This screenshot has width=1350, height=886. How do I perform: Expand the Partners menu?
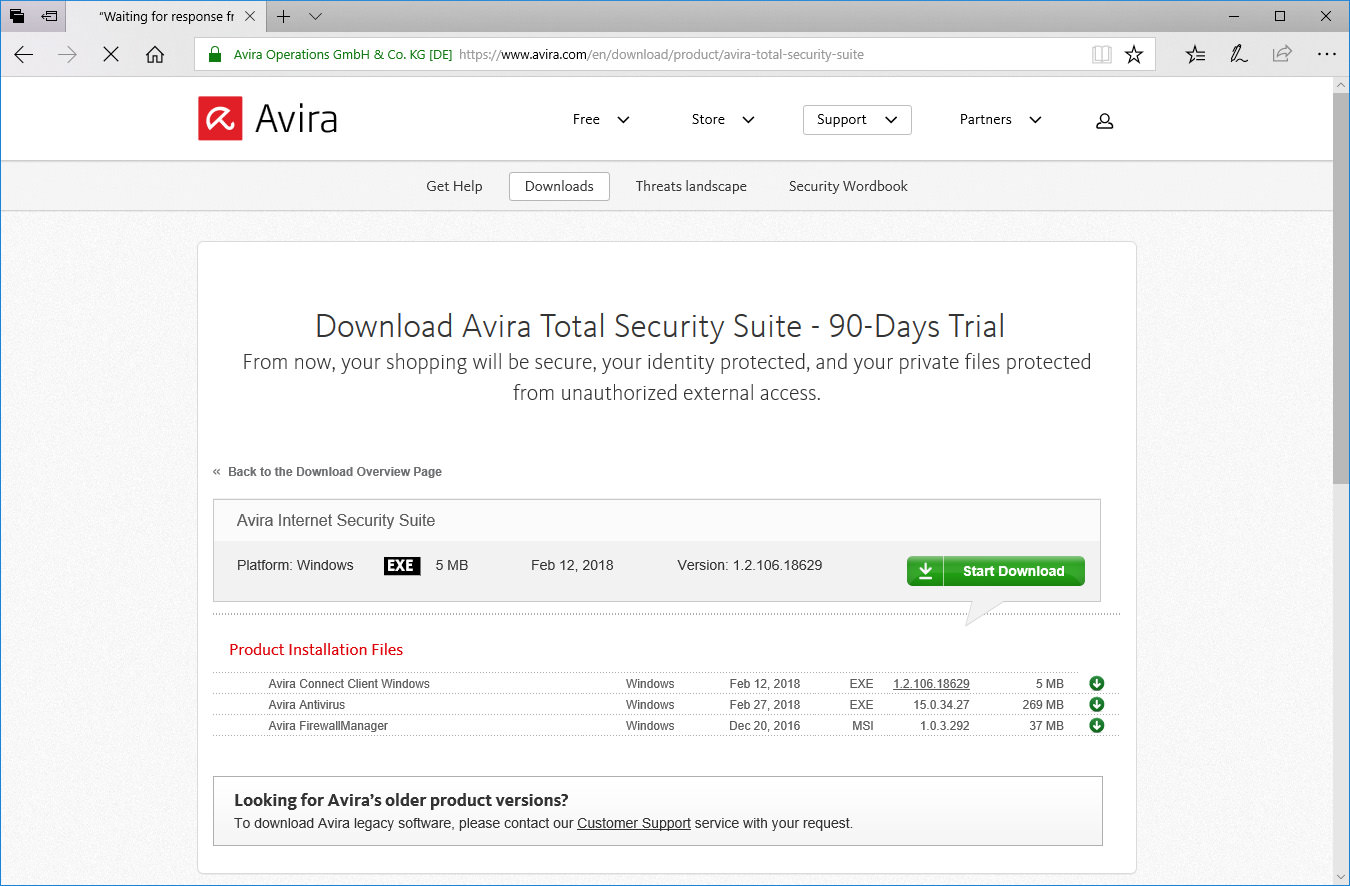click(1000, 120)
